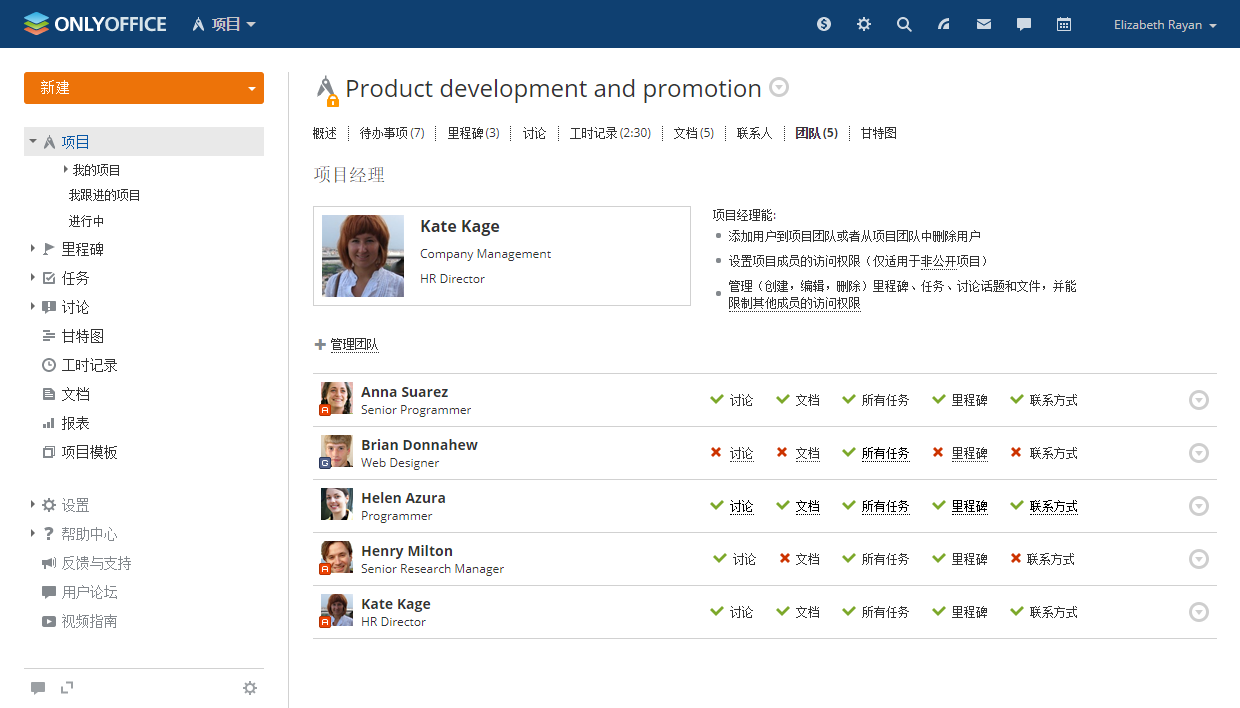Open the 里程碑 (3) tab

tap(473, 133)
